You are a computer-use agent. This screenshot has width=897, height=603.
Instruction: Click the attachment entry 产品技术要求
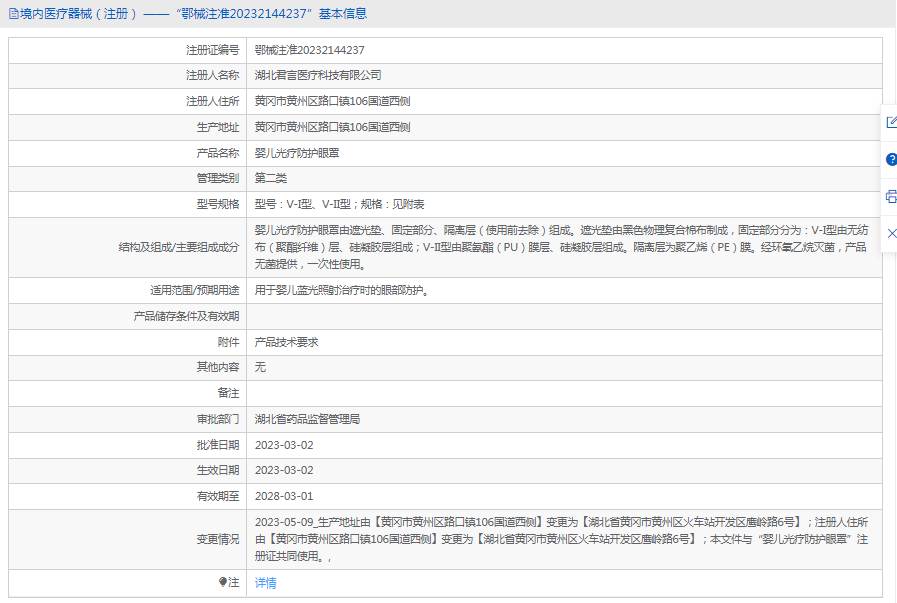pos(286,342)
